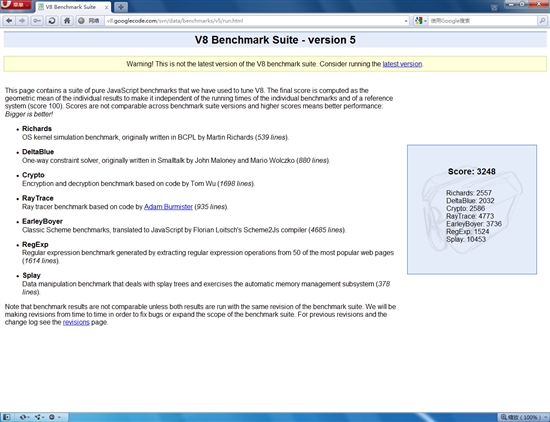
Task: Click the Crypto benchmark heading
Action: click(x=33, y=175)
